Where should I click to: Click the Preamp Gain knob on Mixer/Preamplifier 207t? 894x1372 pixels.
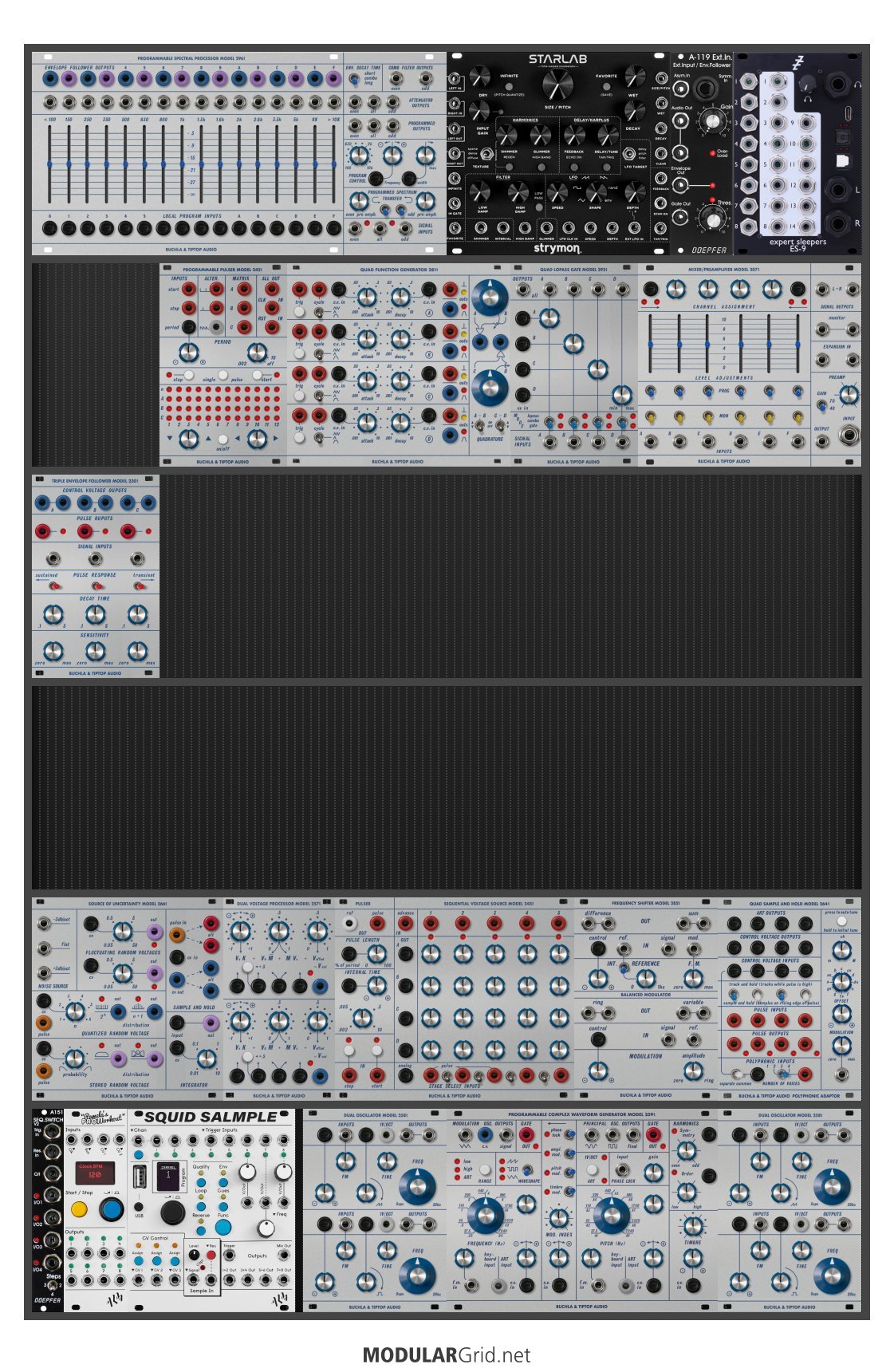pos(849,393)
